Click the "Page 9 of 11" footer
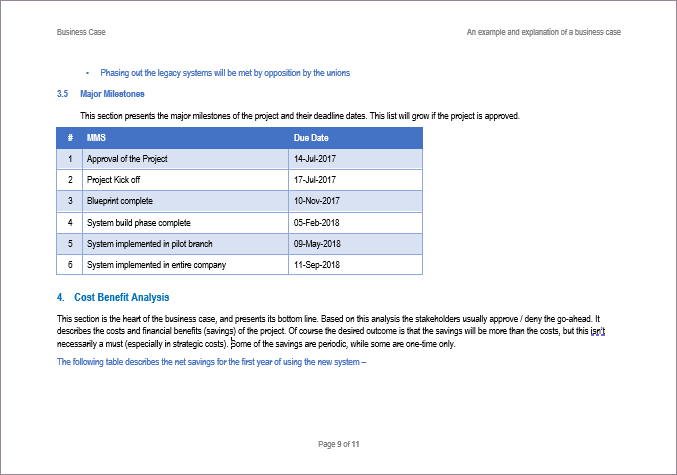 (x=339, y=443)
